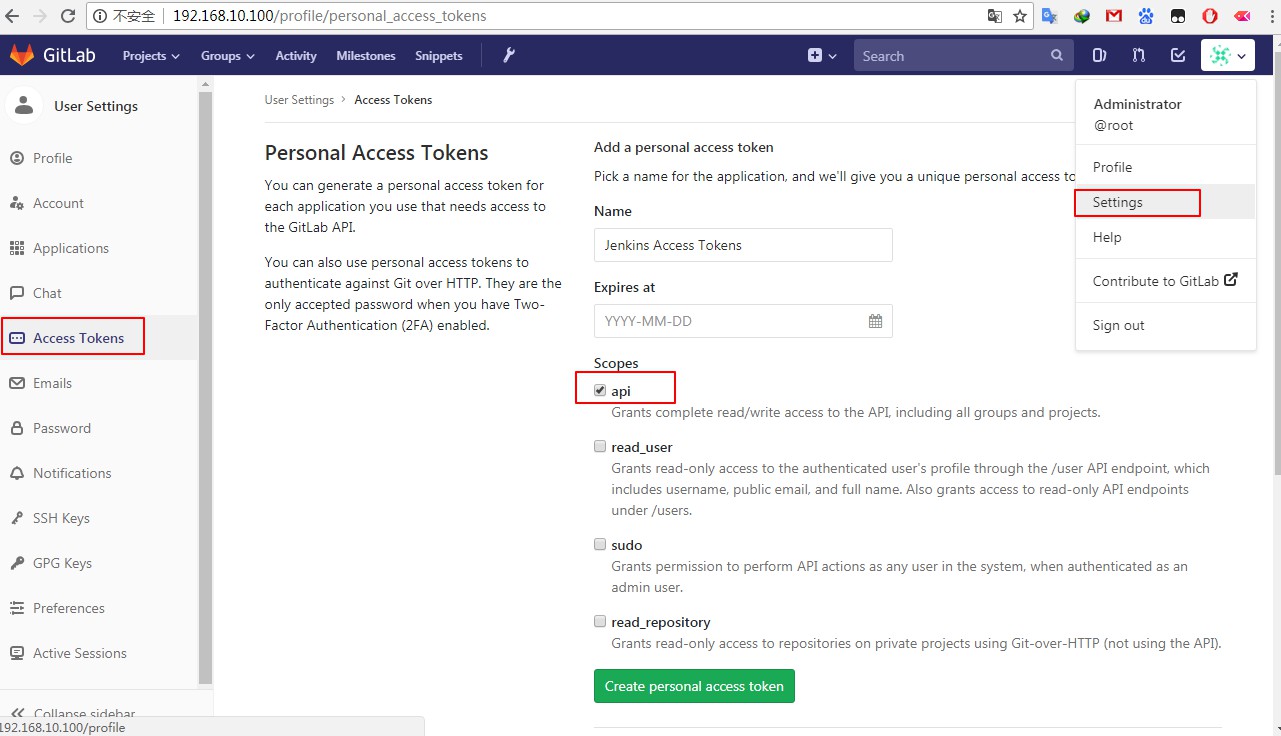Open merge requests icon in navbar

pyautogui.click(x=1138, y=56)
